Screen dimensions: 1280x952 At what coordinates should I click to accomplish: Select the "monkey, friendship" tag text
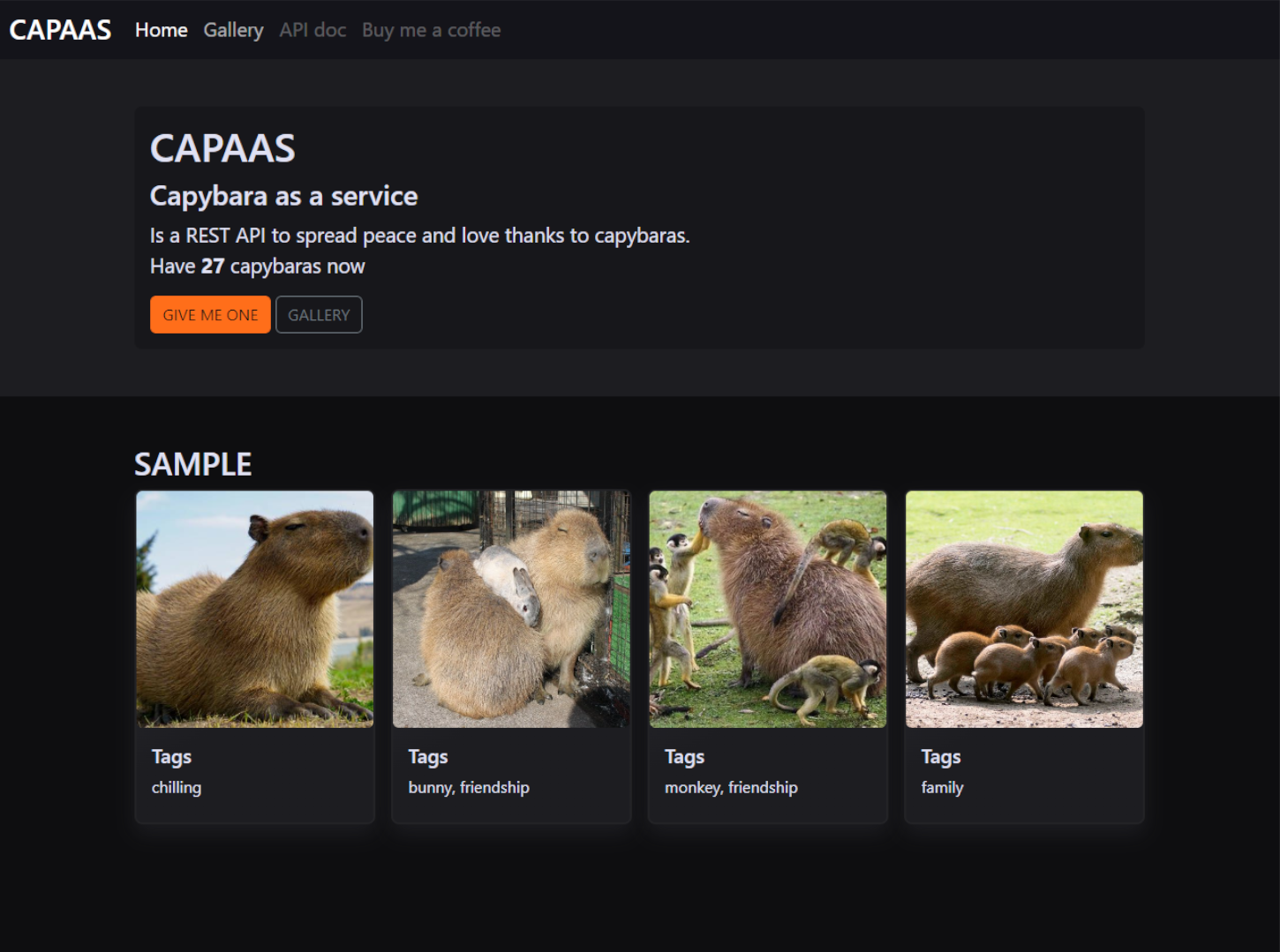click(731, 787)
